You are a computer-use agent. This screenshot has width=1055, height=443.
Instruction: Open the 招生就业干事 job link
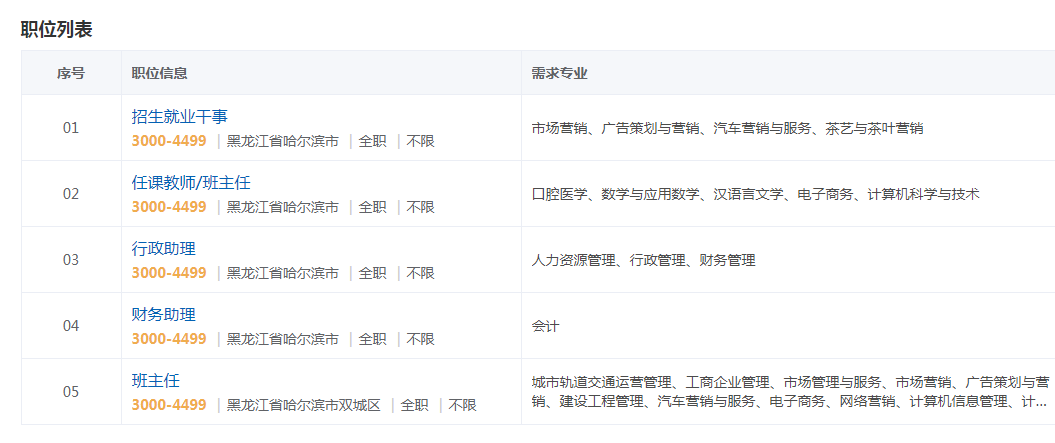[179, 117]
